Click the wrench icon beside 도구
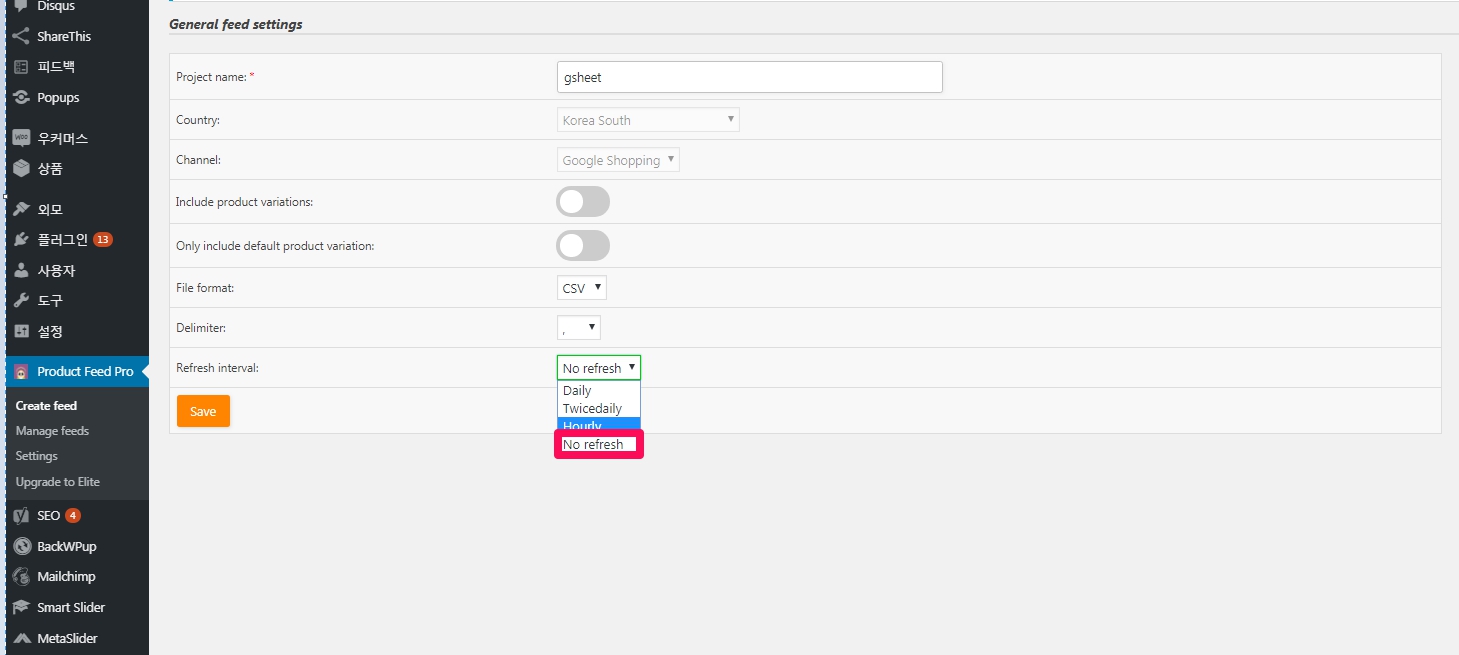Viewport: 1459px width, 655px height. click(x=21, y=301)
